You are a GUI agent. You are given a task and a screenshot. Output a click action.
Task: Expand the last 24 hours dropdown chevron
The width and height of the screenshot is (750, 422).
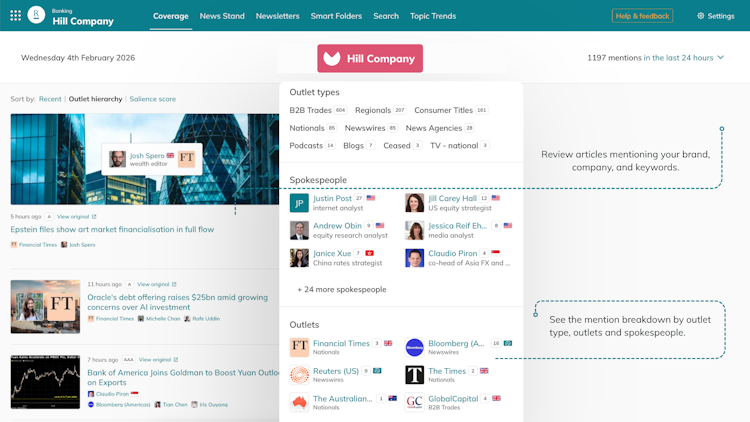pos(720,57)
